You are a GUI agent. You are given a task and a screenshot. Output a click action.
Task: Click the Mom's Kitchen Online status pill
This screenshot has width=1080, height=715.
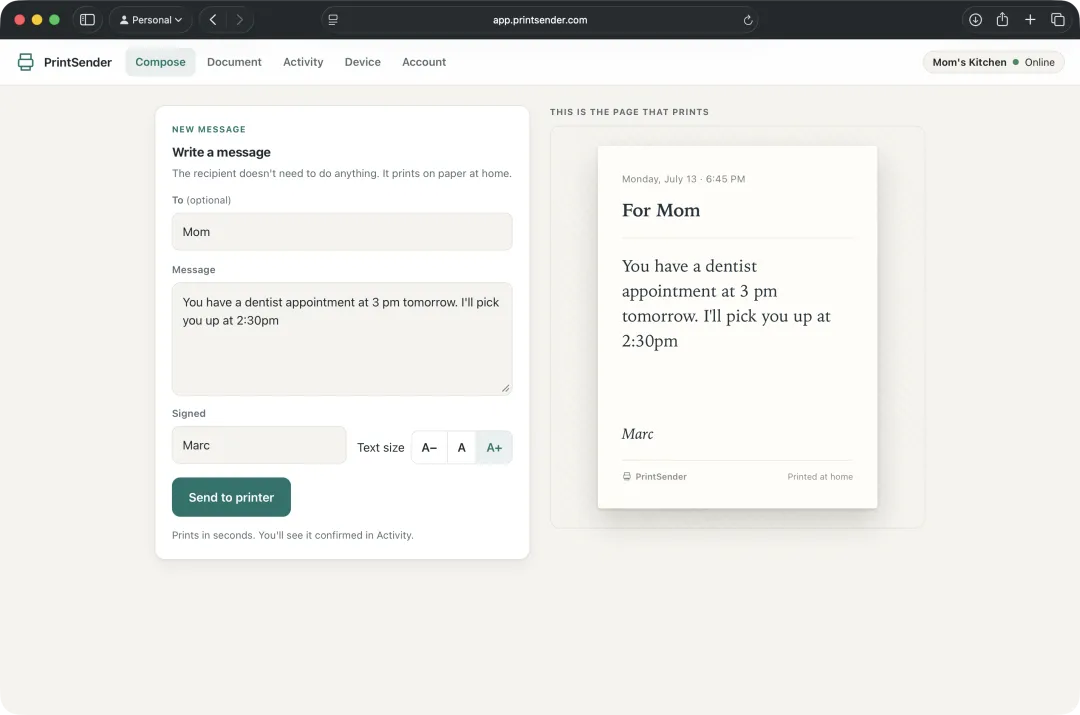pos(993,62)
